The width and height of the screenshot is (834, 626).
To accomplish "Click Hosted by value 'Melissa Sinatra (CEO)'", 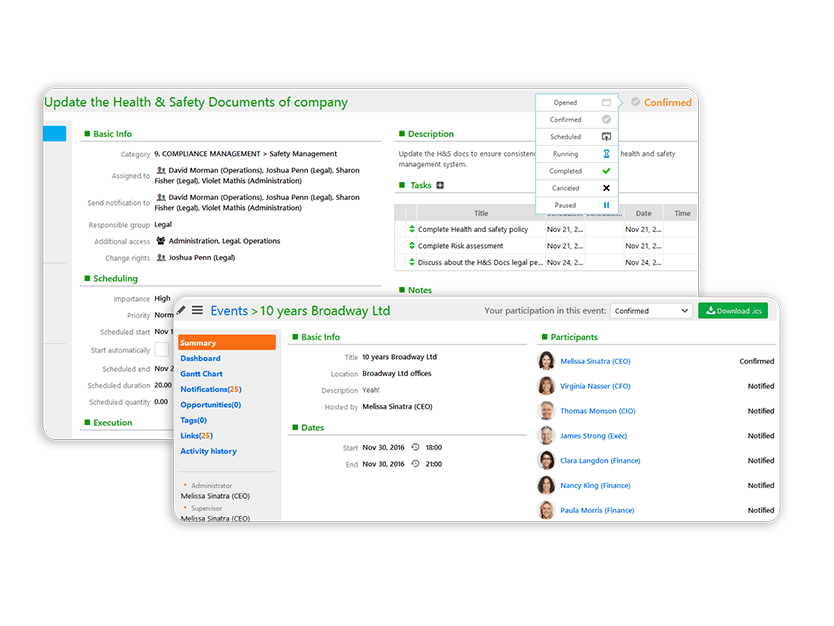I will click(397, 406).
